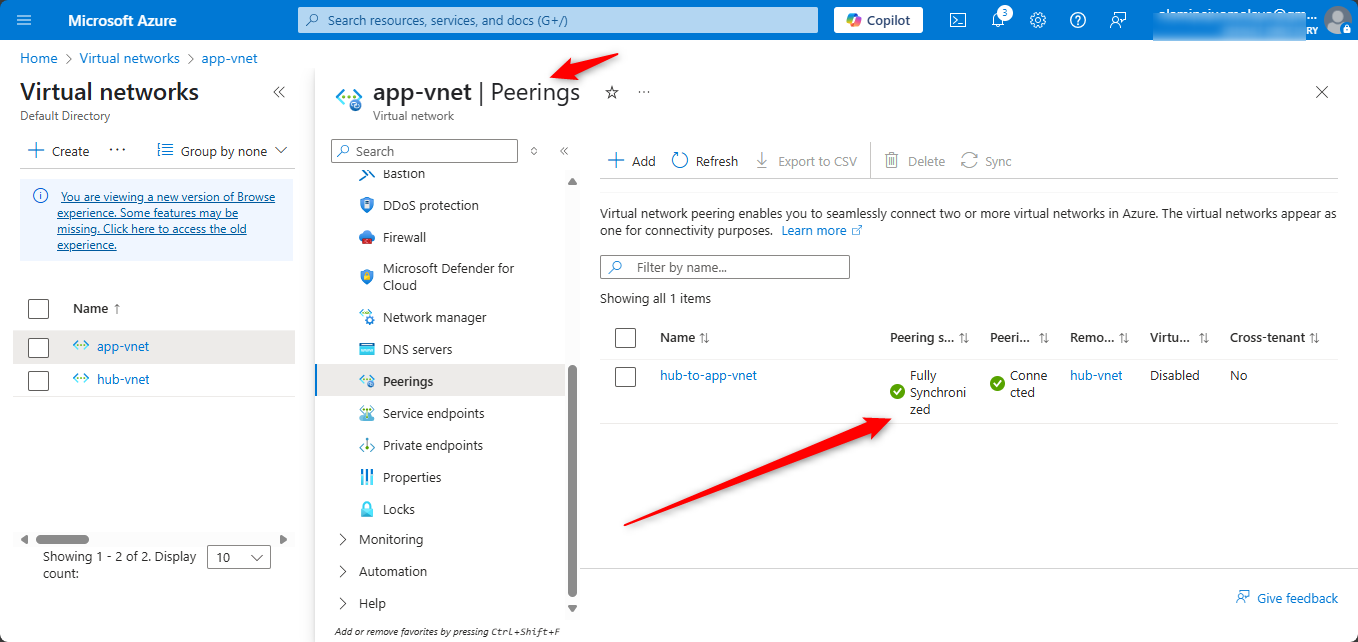Screen dimensions: 1358x642
Task: Open hub-vnet in the networks list
Action: 123,380
